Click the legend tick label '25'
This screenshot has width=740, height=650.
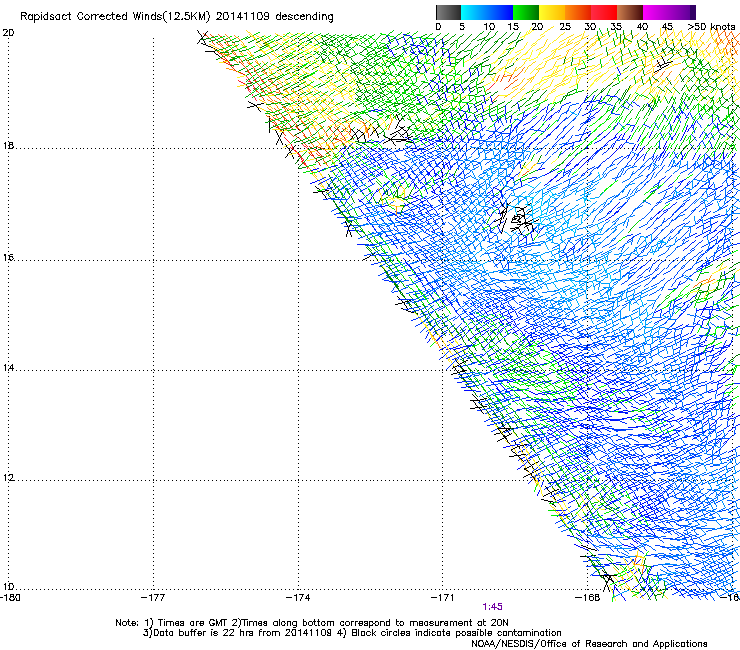click(x=565, y=27)
